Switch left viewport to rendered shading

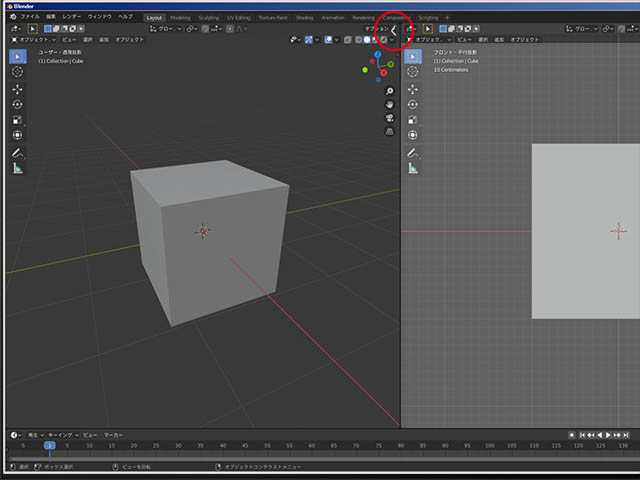[384, 40]
